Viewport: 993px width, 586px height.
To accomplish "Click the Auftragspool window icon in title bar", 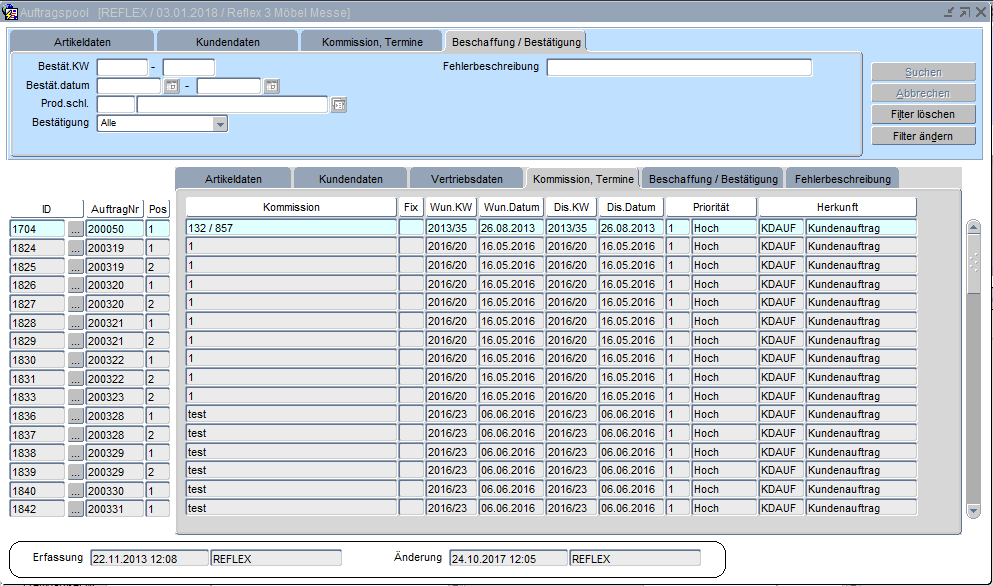I will tap(11, 11).
